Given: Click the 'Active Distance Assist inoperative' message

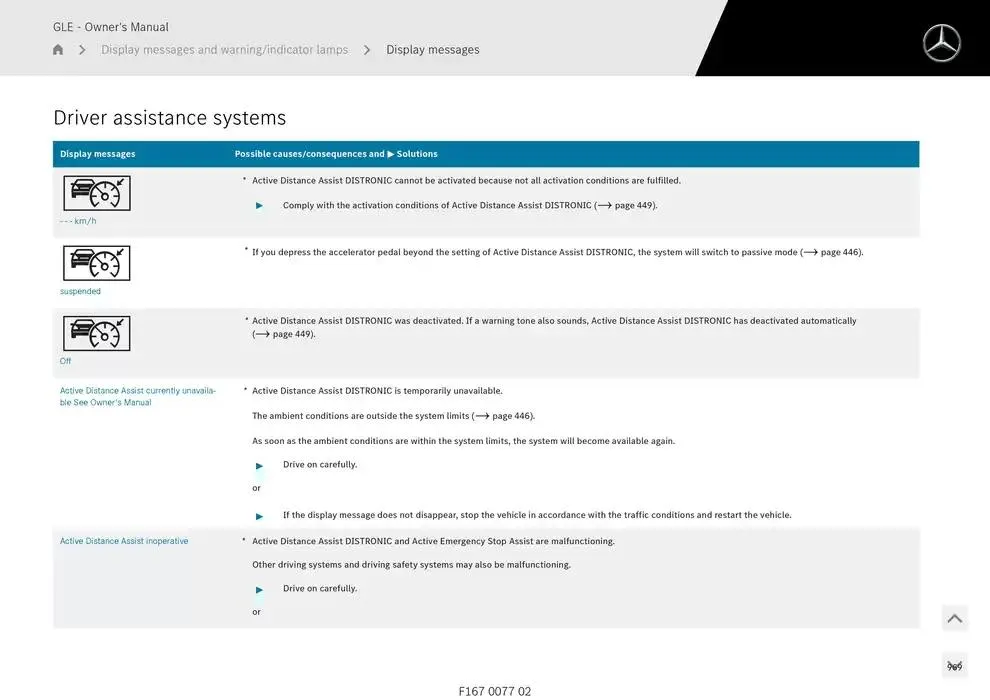Looking at the screenshot, I should [124, 541].
